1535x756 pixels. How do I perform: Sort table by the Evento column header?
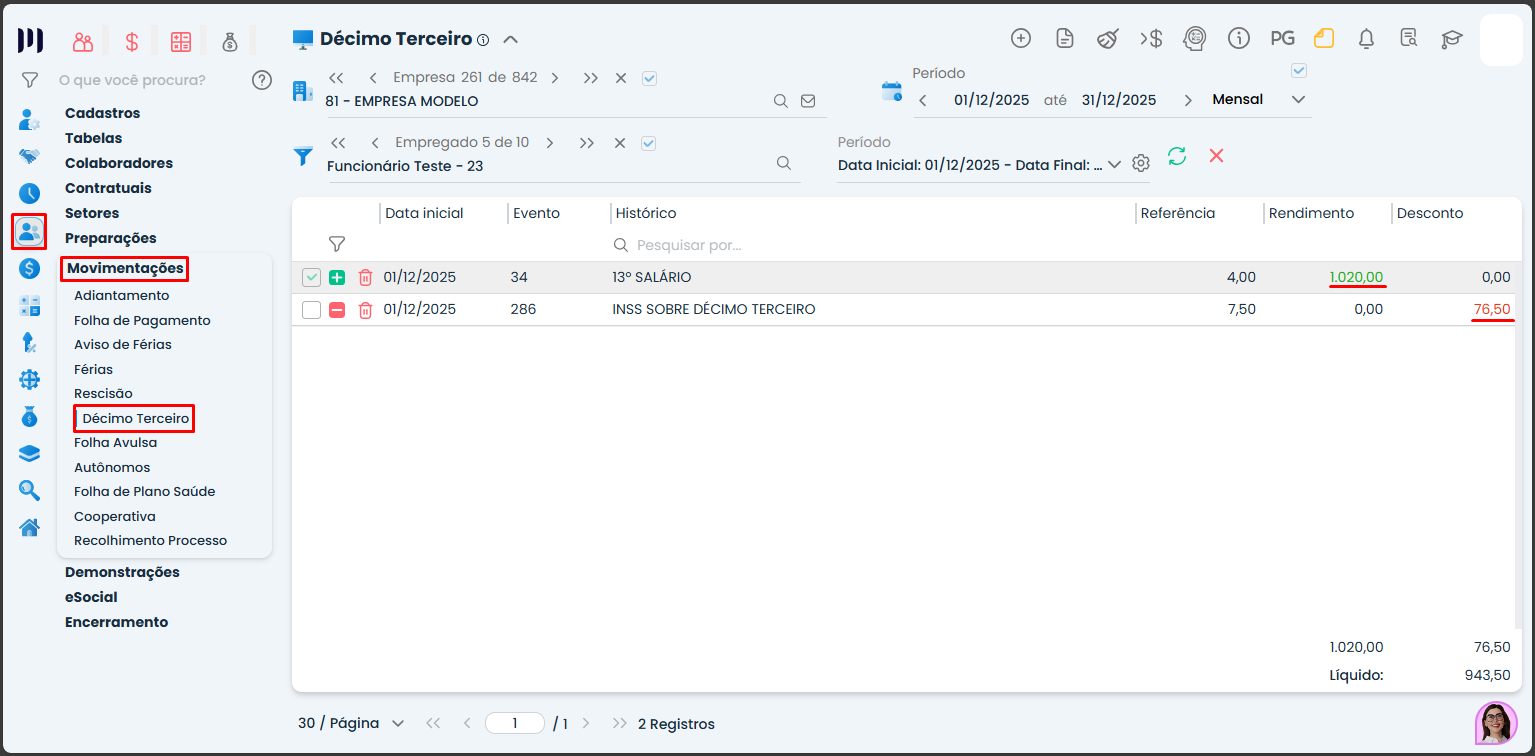pyautogui.click(x=536, y=213)
